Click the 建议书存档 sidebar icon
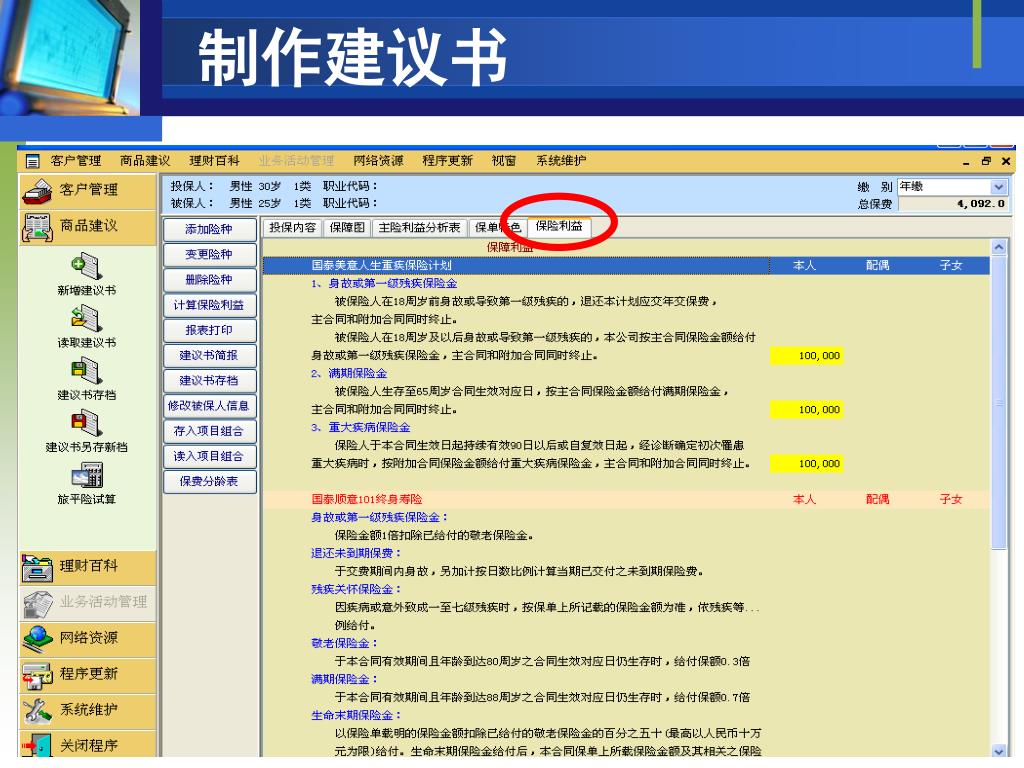The width and height of the screenshot is (1024, 768). (86, 371)
